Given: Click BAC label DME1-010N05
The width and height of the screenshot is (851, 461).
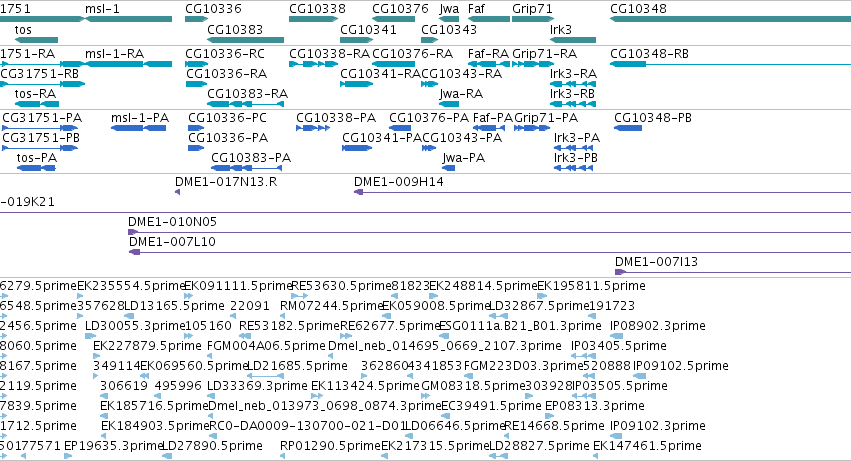Looking at the screenshot, I should [x=173, y=222].
